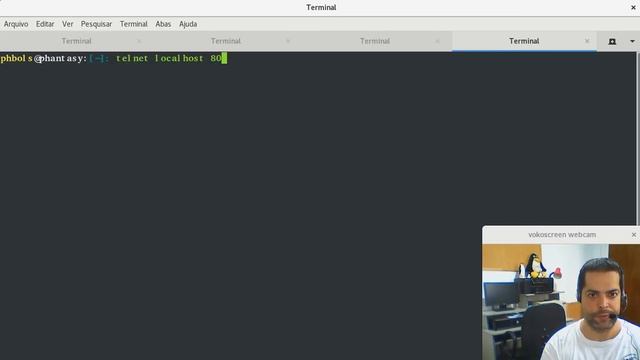Click the webcam video preview
The width and height of the screenshot is (640, 360).
[561, 302]
